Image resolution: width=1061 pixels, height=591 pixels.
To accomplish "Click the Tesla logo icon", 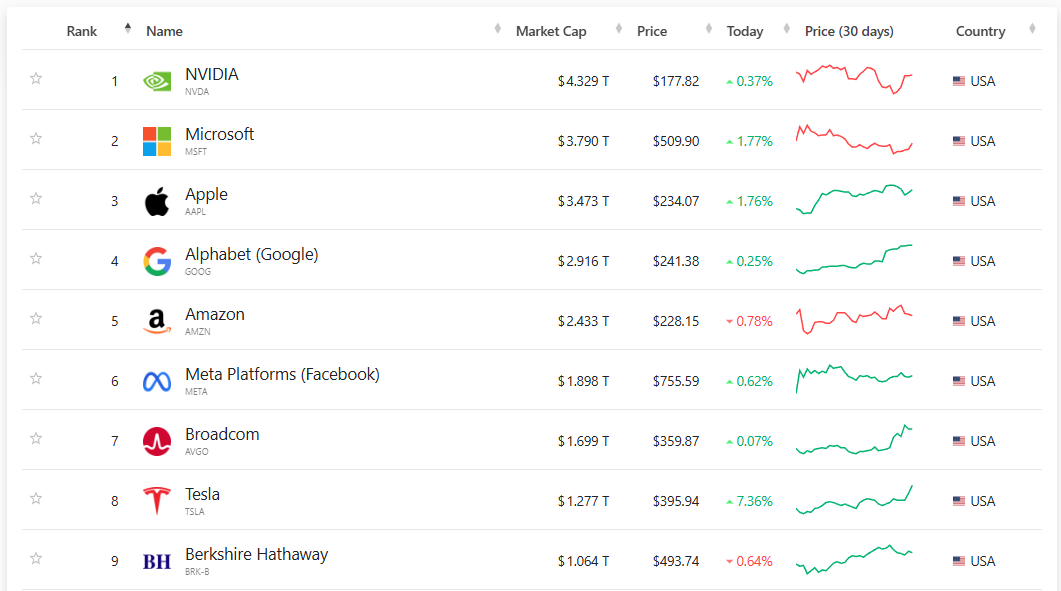I will [x=157, y=500].
